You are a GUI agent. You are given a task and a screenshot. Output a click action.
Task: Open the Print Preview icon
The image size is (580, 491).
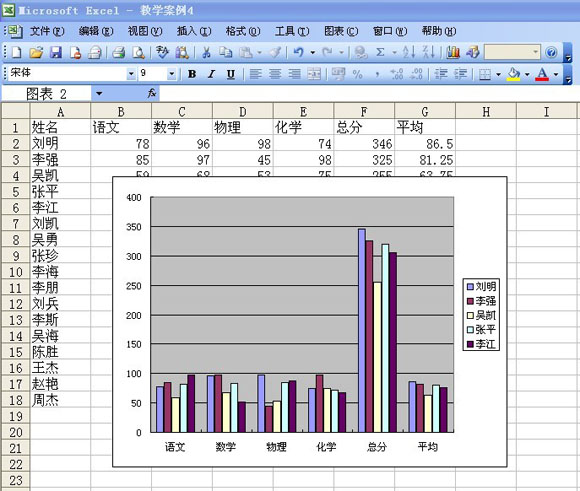coord(139,53)
